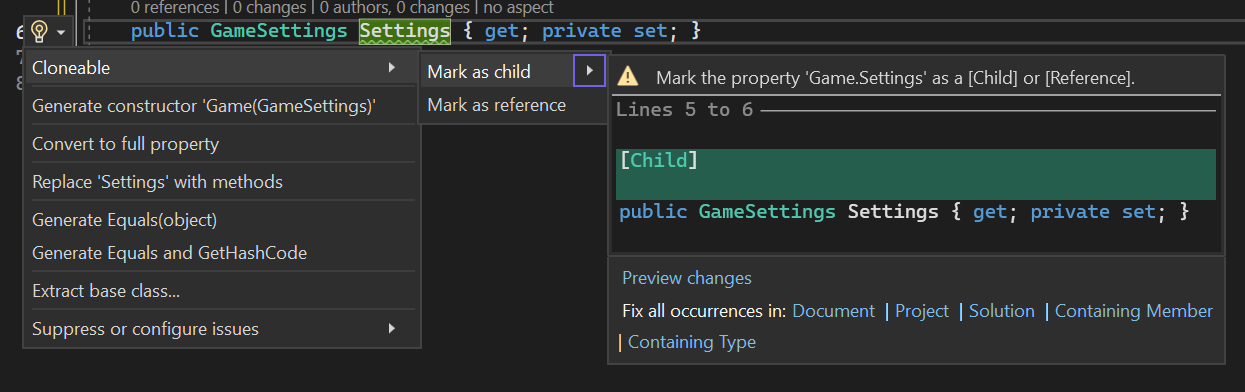
Task: Select Convert to full property
Action: click(x=221, y=144)
